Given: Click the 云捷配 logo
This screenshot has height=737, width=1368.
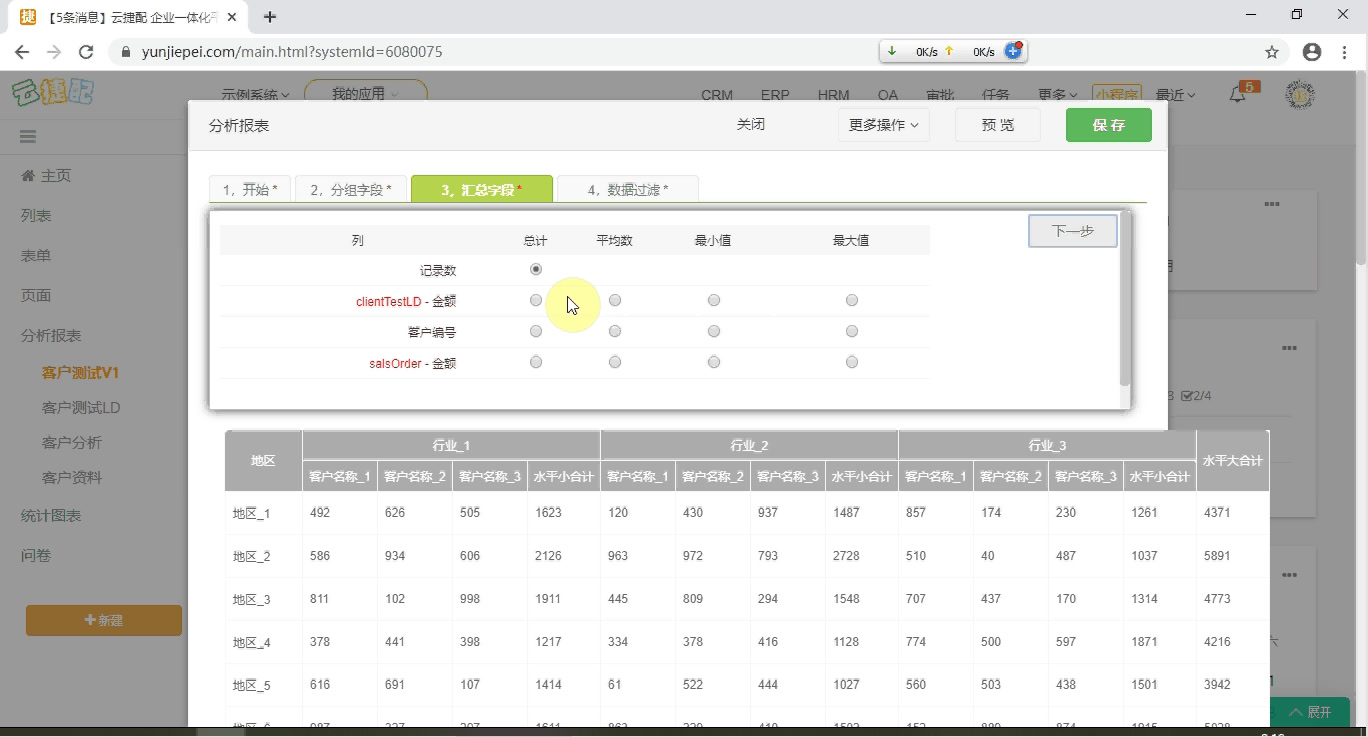Looking at the screenshot, I should click(53, 93).
